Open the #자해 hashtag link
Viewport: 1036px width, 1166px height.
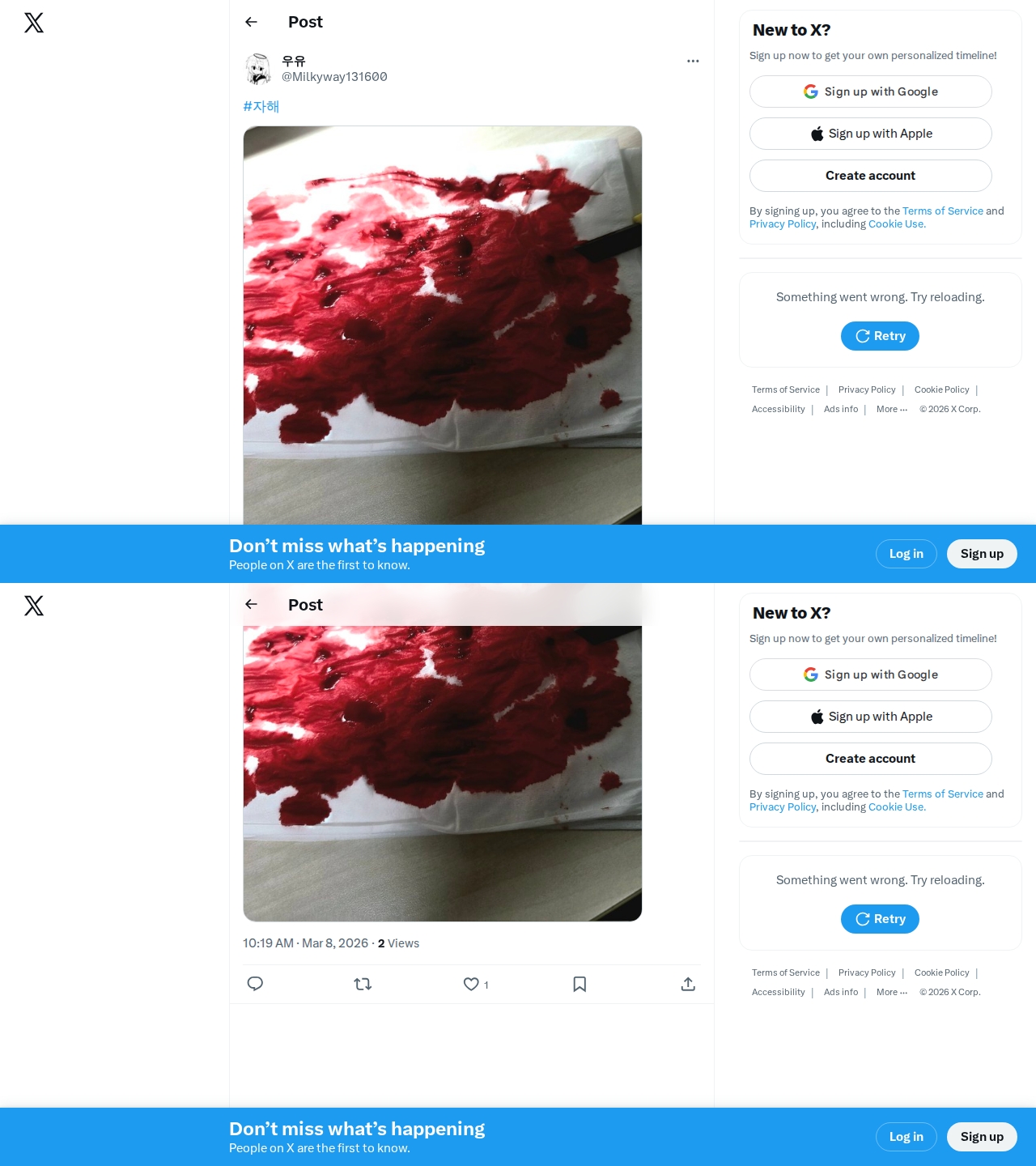tap(261, 106)
